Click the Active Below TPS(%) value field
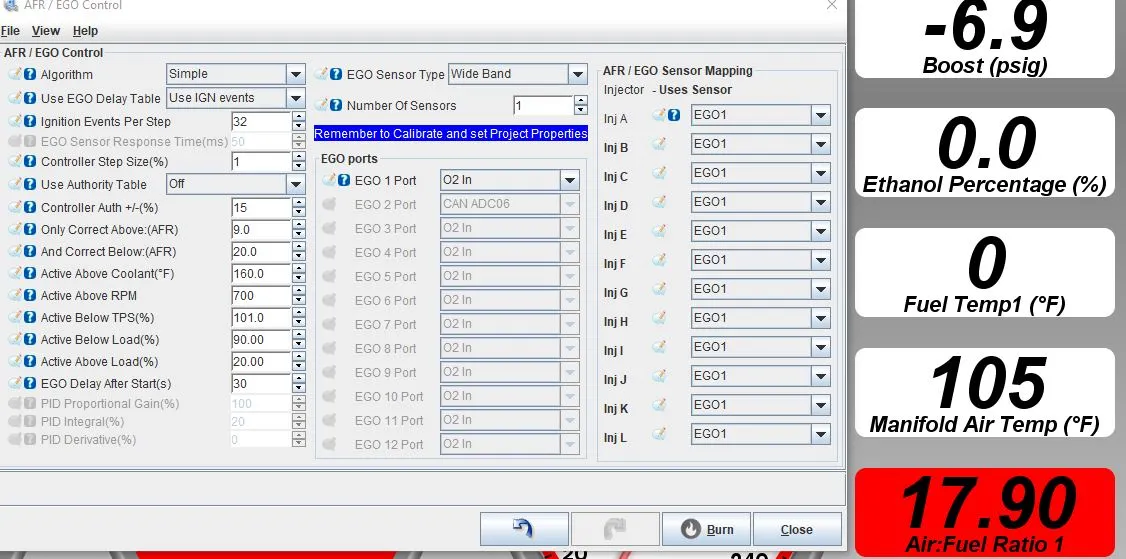Viewport: 1126px width, 559px height. point(261,318)
